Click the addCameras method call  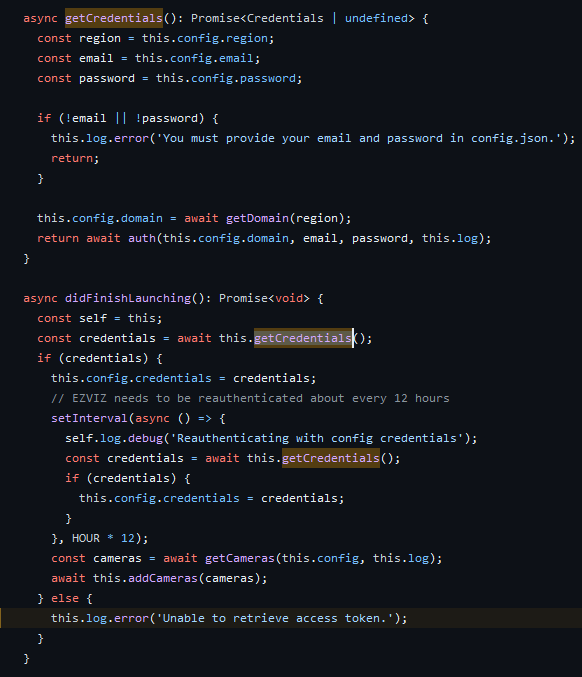click(163, 578)
